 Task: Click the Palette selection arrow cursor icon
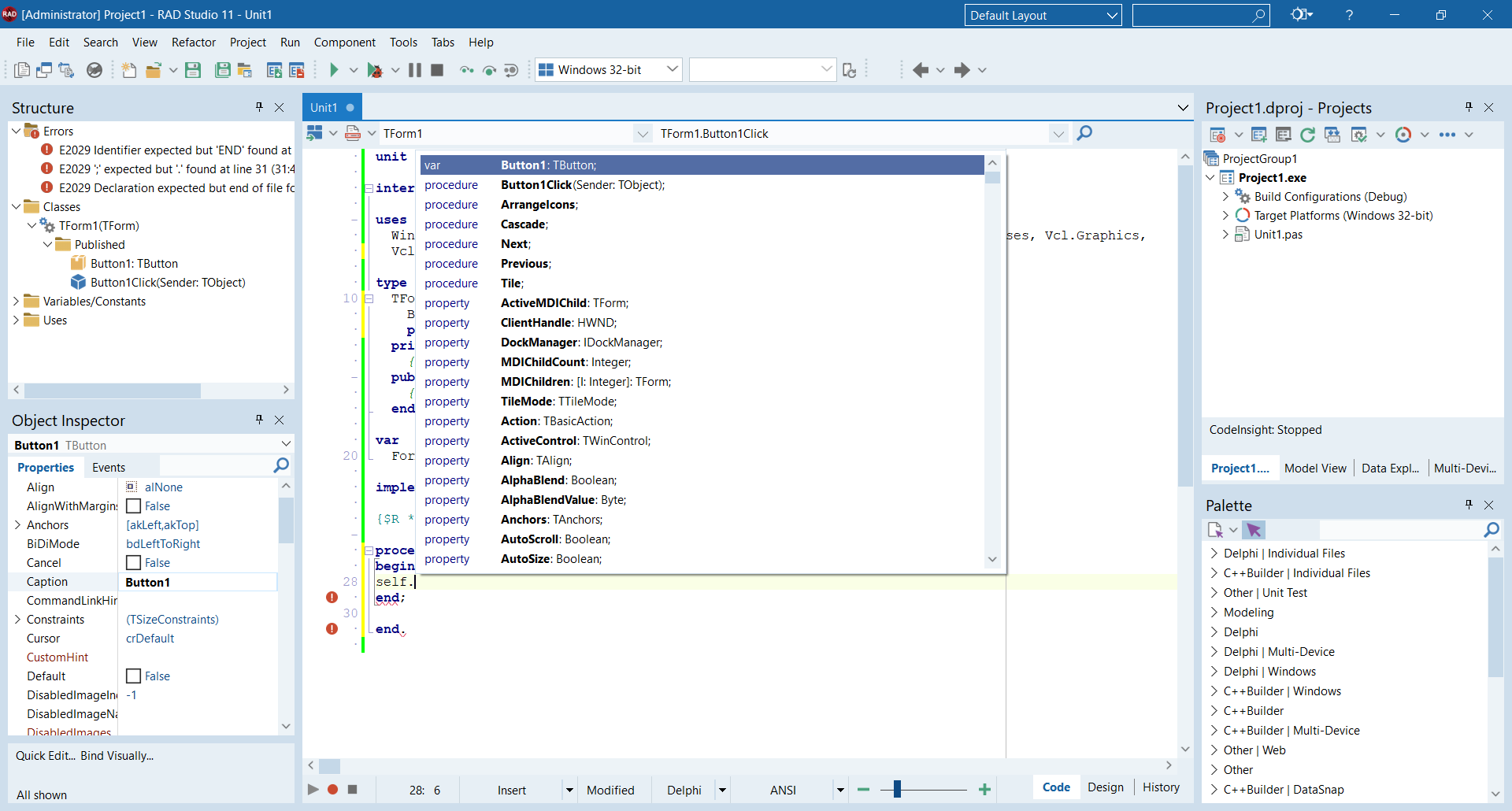[1254, 530]
